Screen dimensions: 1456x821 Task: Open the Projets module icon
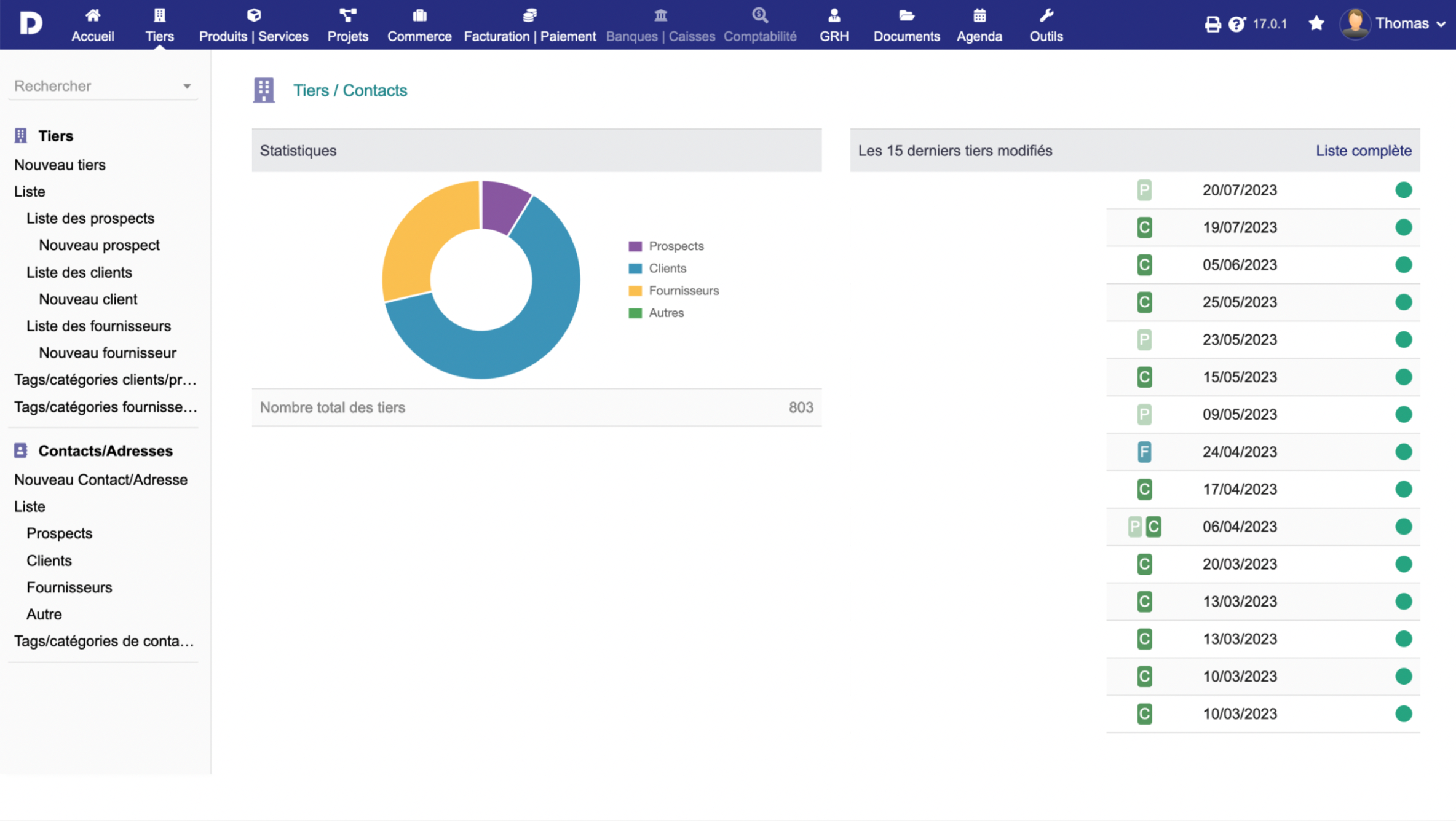pos(347,15)
